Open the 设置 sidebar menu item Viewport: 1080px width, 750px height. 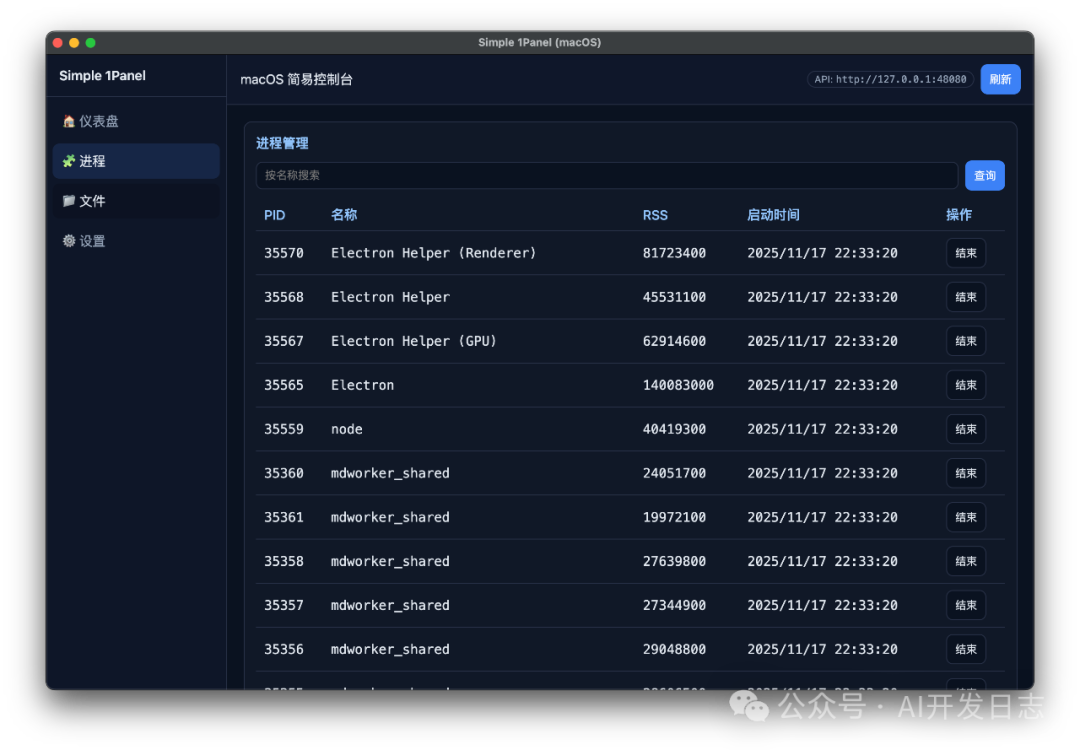click(136, 241)
